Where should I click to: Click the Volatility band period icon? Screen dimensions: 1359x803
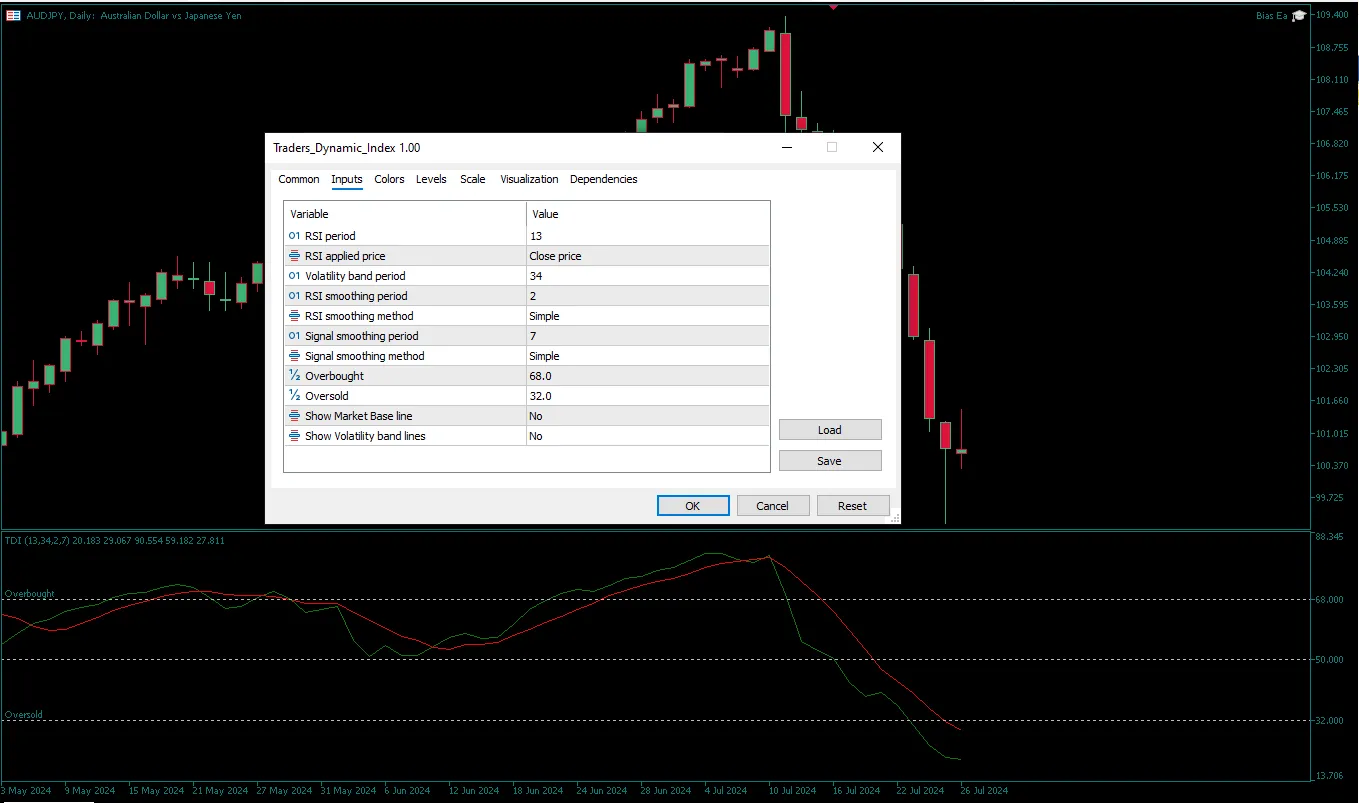click(294, 276)
